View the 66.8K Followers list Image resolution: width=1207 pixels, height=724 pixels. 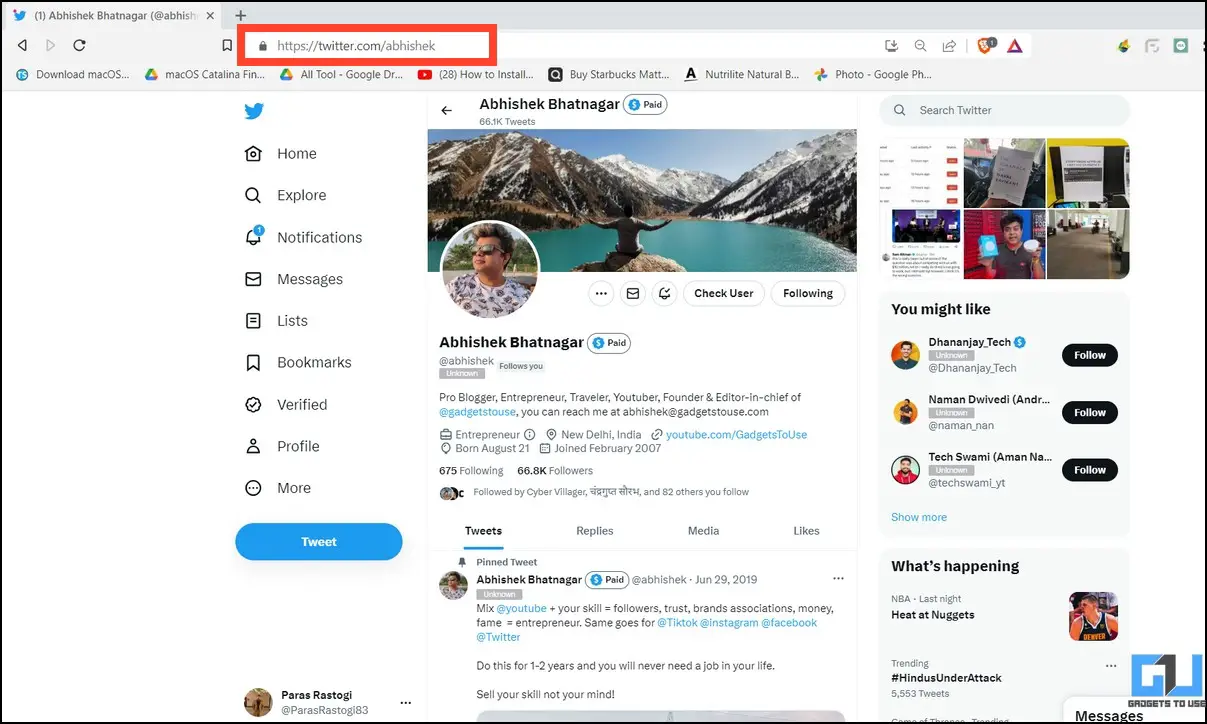(555, 471)
